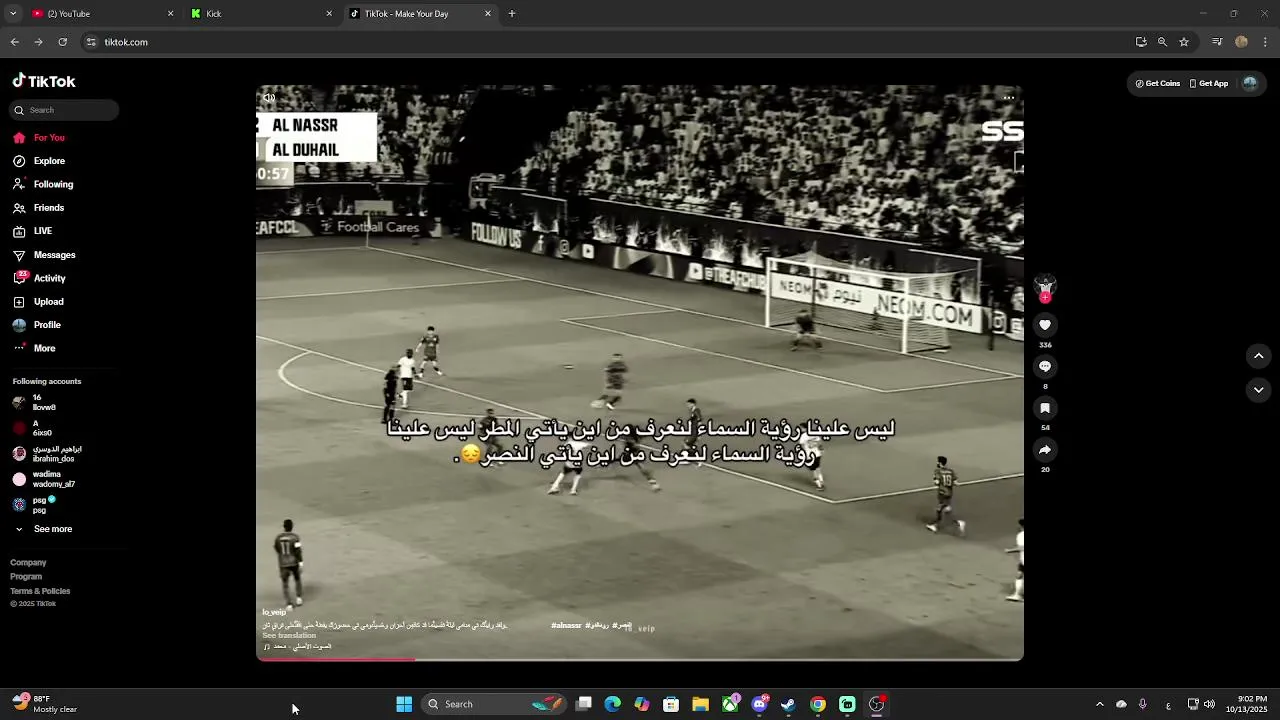Open a new browser tab

[512, 14]
